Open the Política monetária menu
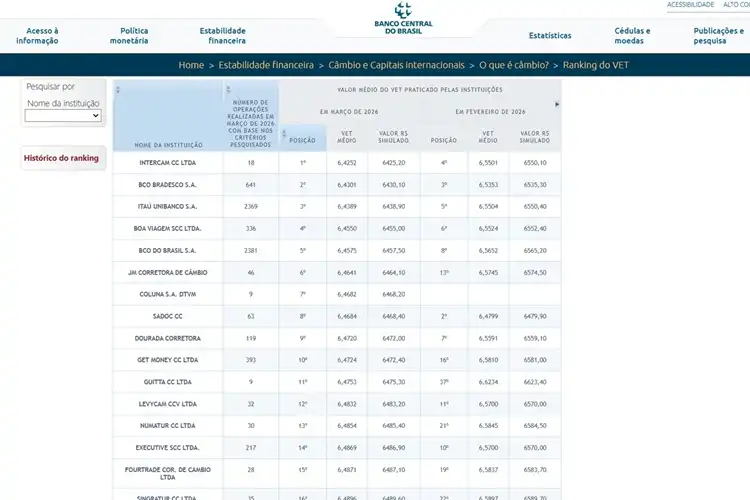 [x=129, y=36]
